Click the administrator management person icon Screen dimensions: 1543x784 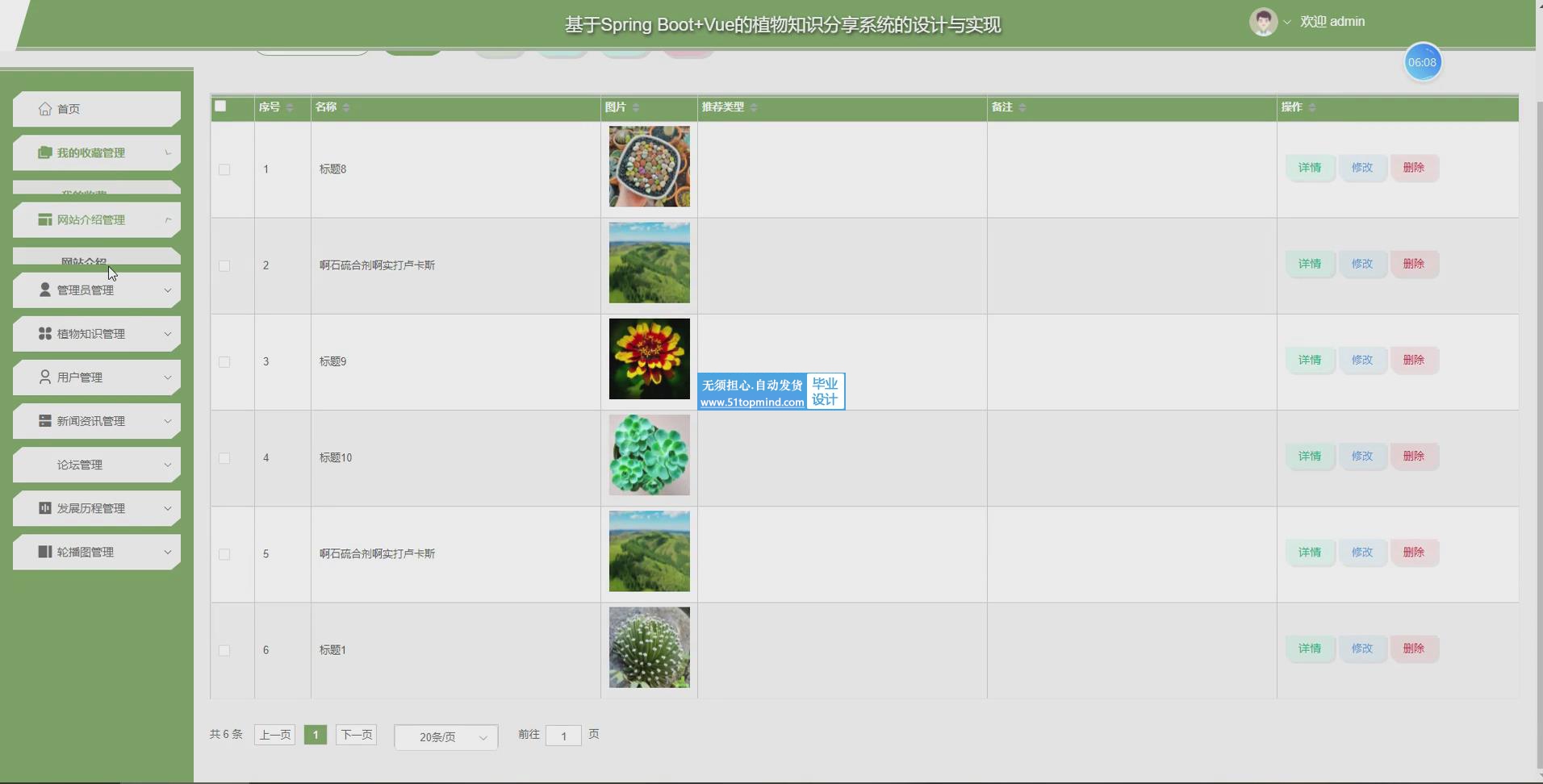[45, 290]
